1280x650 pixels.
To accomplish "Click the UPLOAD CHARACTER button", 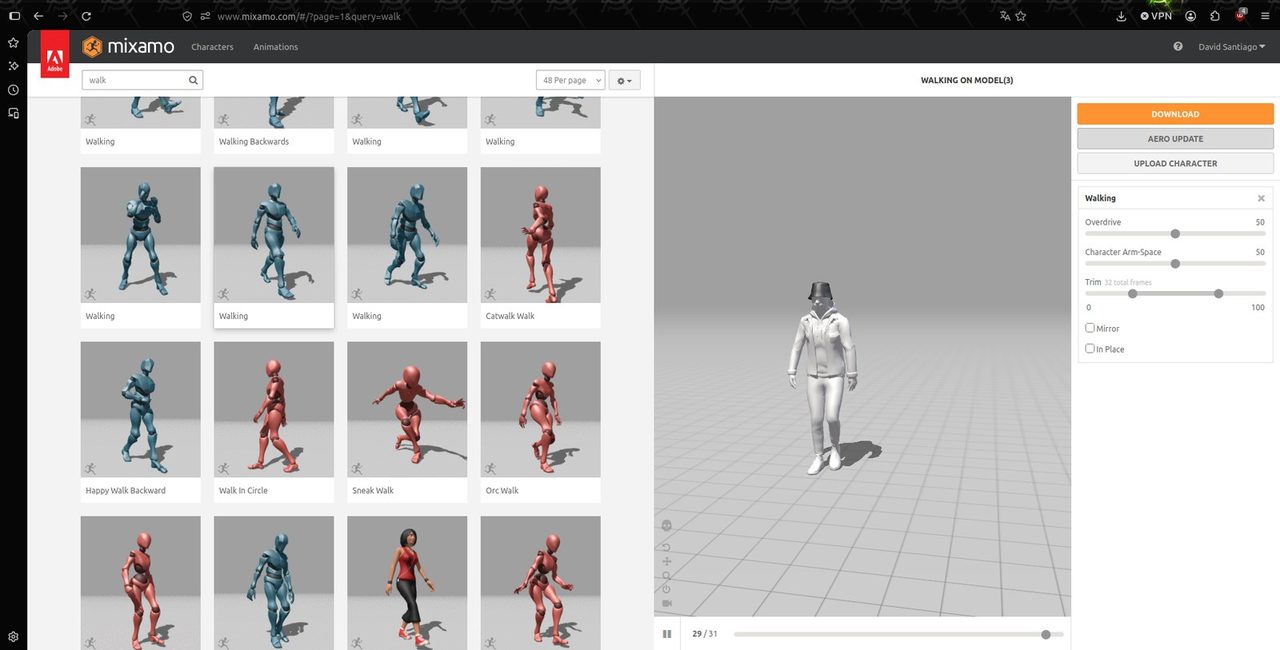I will [x=1175, y=163].
